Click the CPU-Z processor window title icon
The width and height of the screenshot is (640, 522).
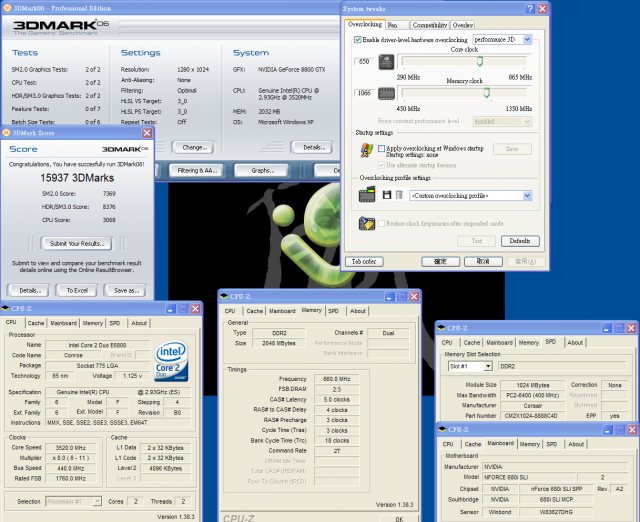[5, 309]
